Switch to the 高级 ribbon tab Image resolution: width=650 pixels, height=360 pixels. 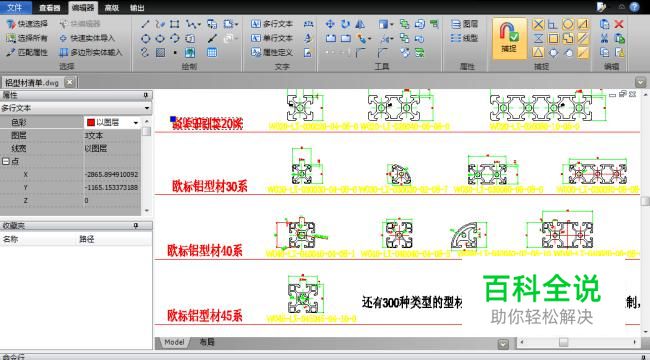(x=112, y=8)
